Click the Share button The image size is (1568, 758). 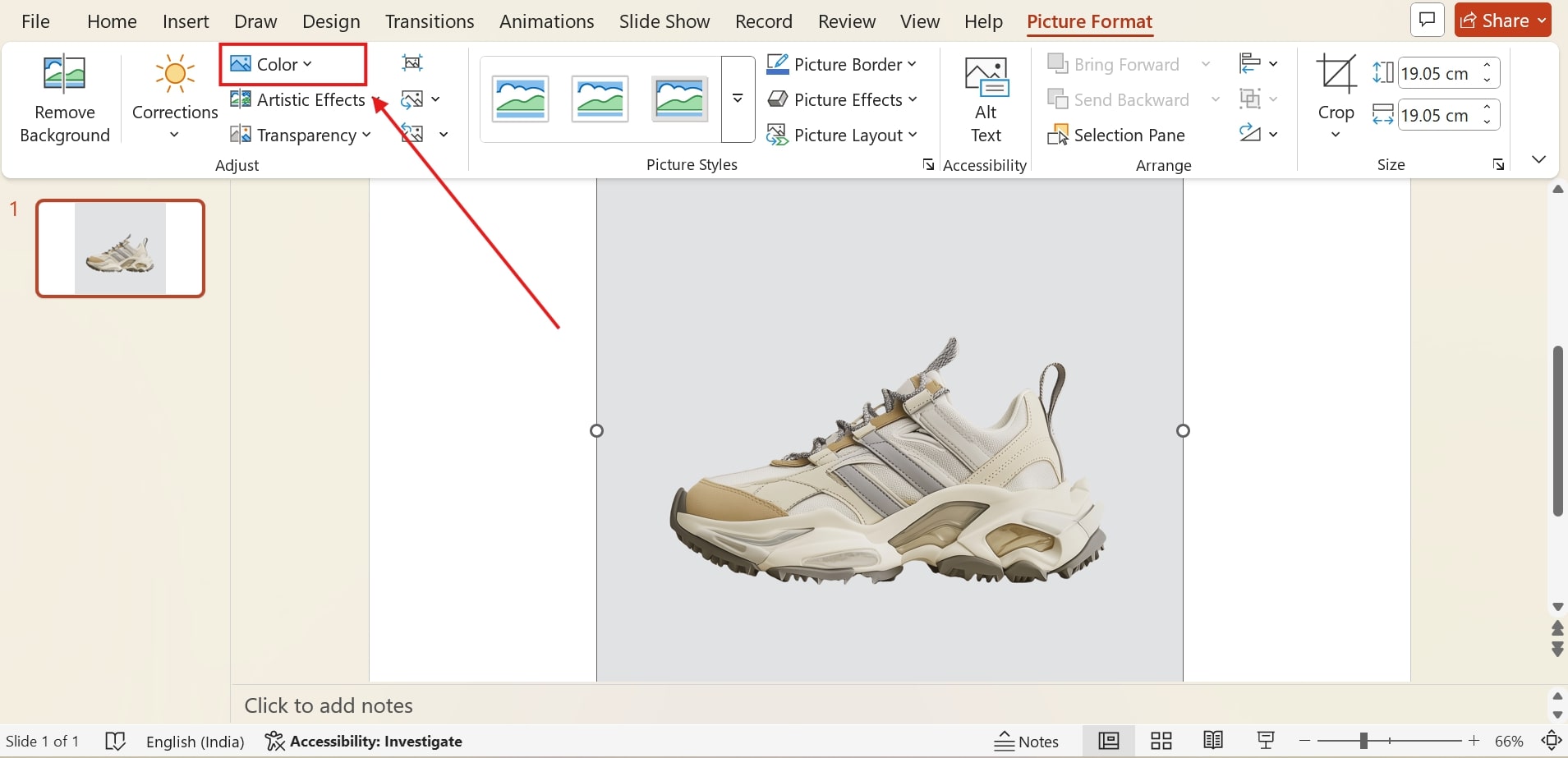(x=1502, y=20)
